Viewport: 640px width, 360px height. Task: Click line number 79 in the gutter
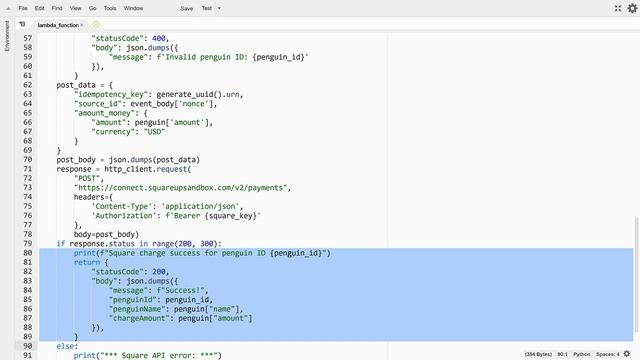(x=27, y=244)
